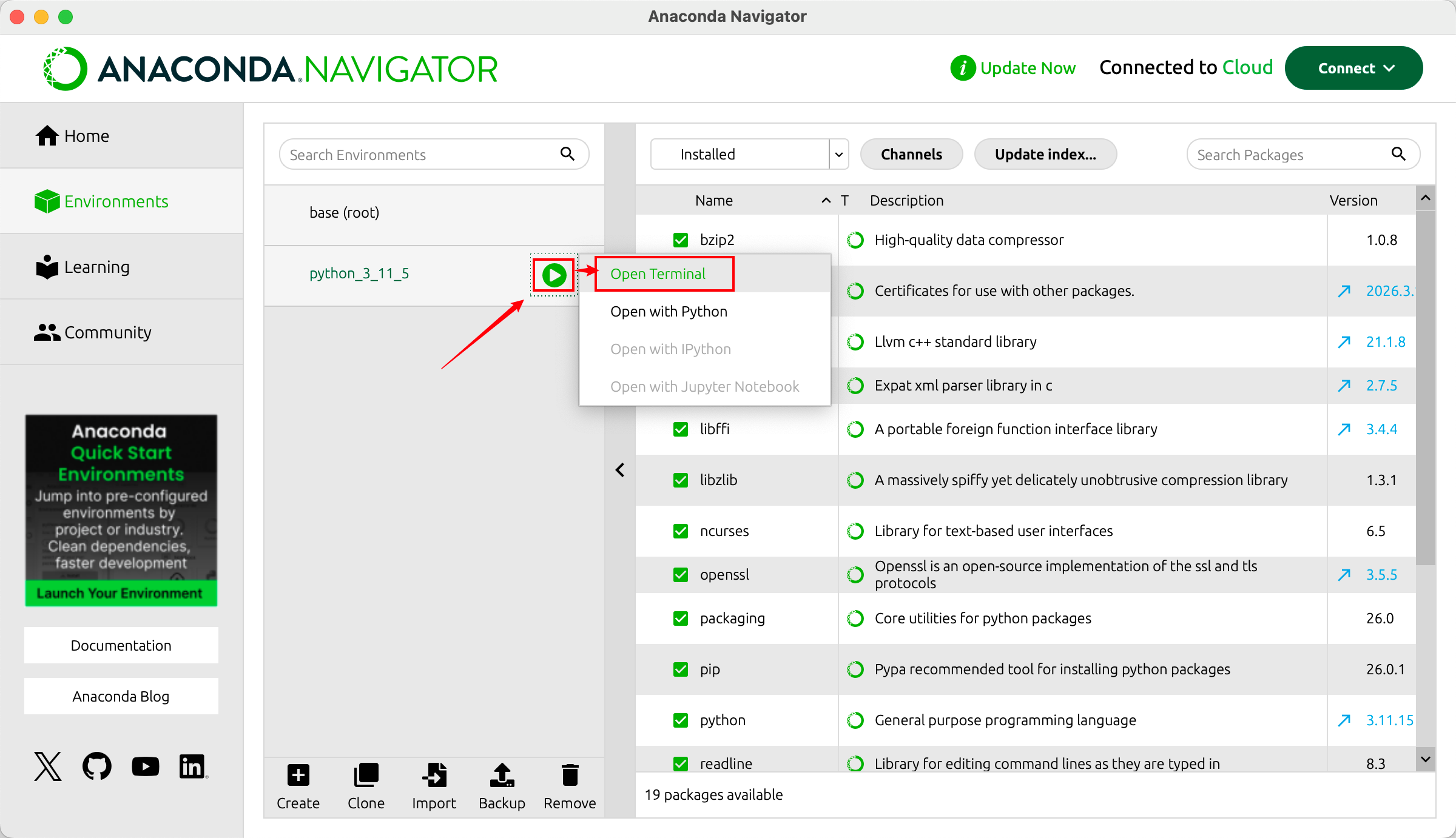Click the Anaconda icon in the pip row

coord(855,669)
